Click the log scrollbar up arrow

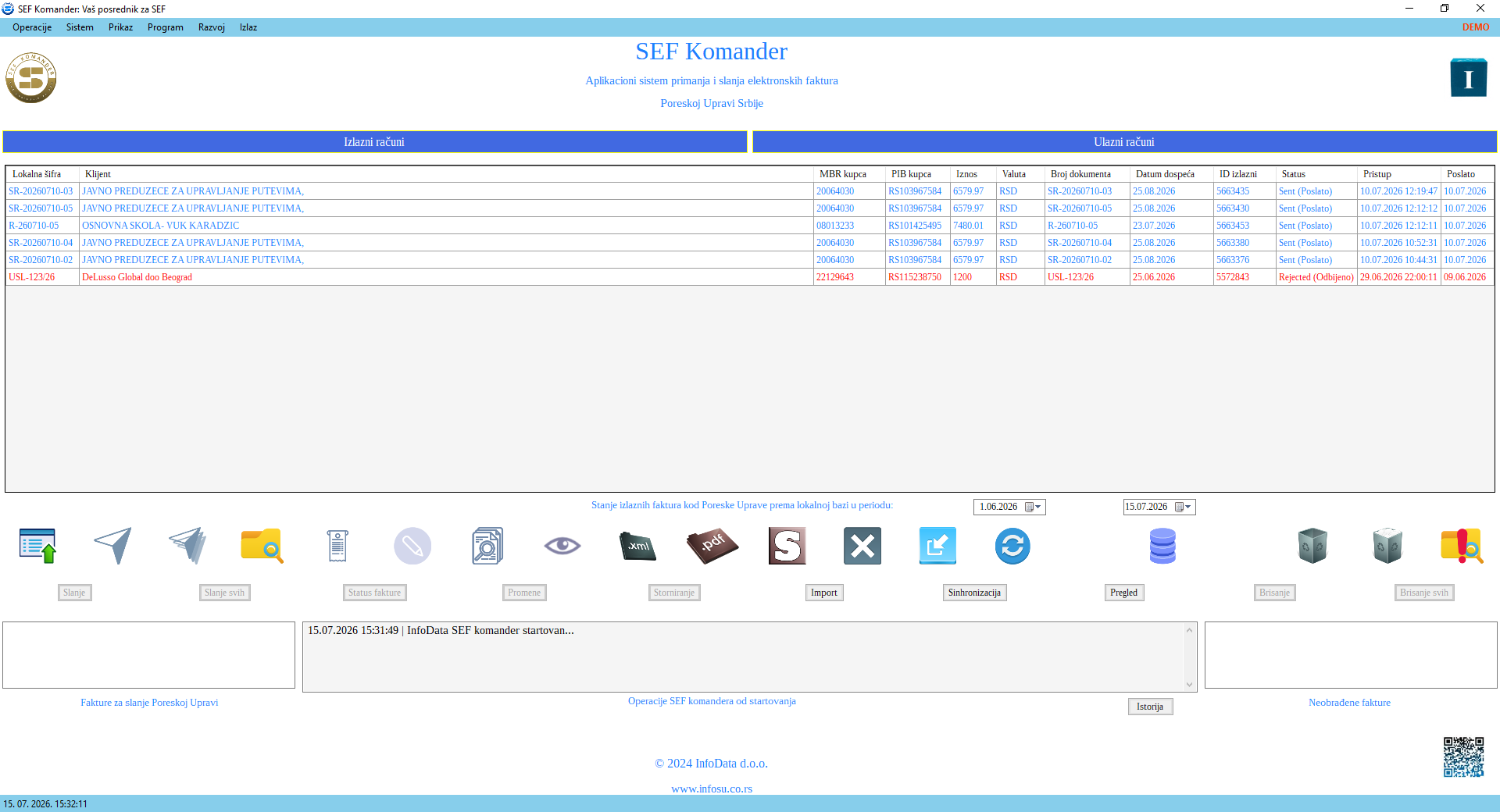coord(1190,630)
